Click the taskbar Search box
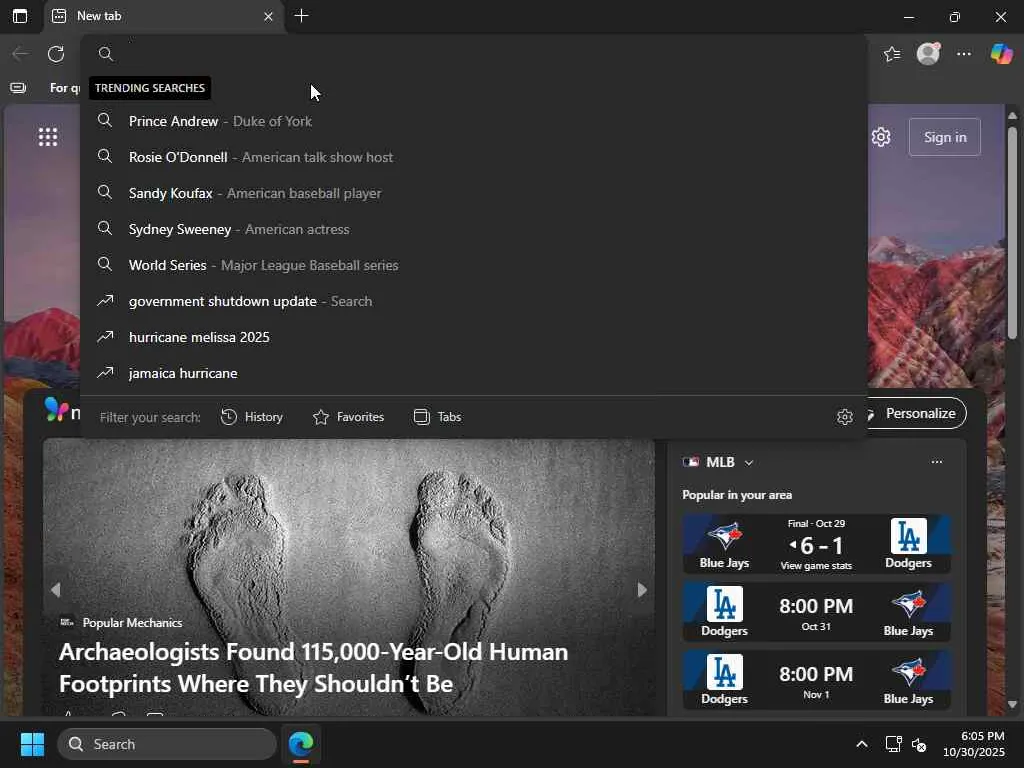1024x768 pixels. [x=167, y=744]
